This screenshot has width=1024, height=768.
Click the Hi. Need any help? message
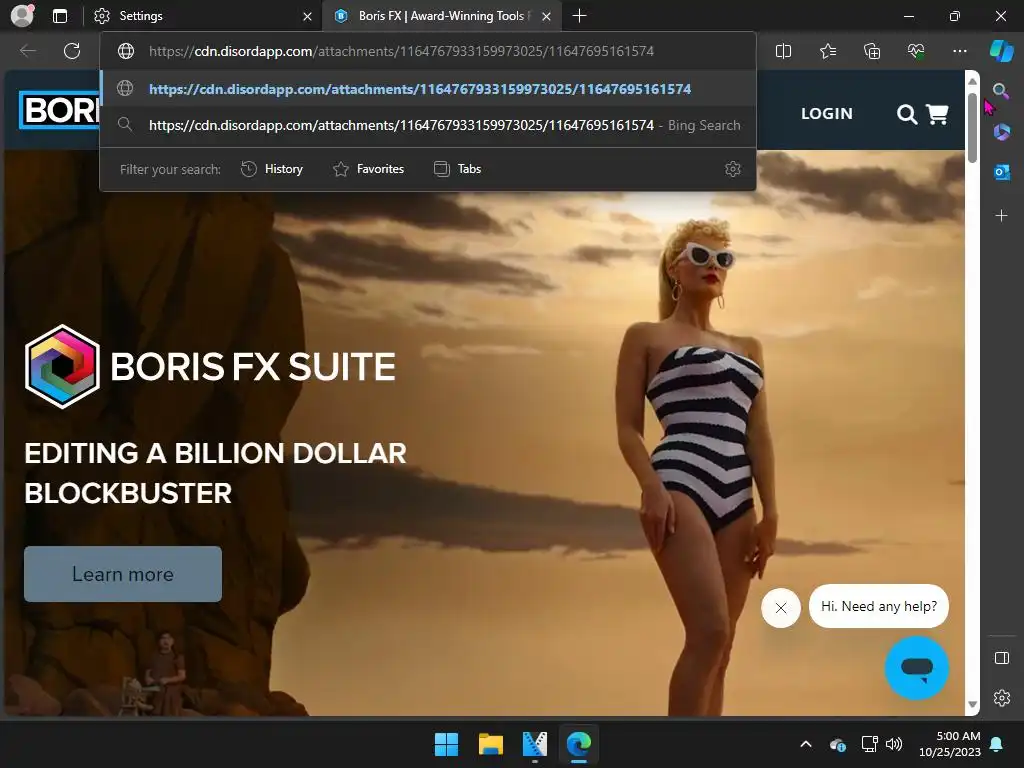click(878, 606)
